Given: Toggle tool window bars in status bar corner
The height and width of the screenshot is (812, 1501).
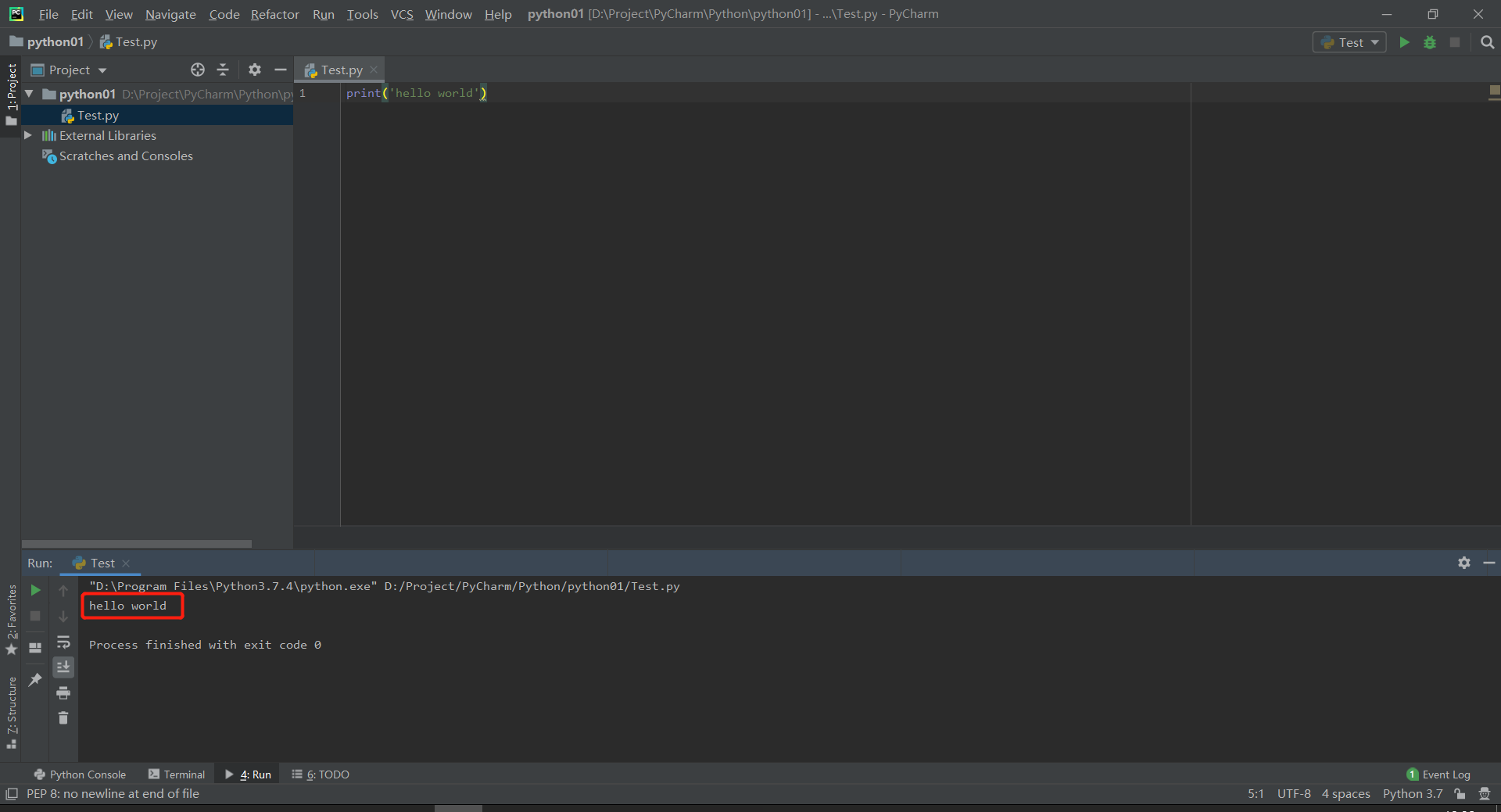Looking at the screenshot, I should 12,794.
